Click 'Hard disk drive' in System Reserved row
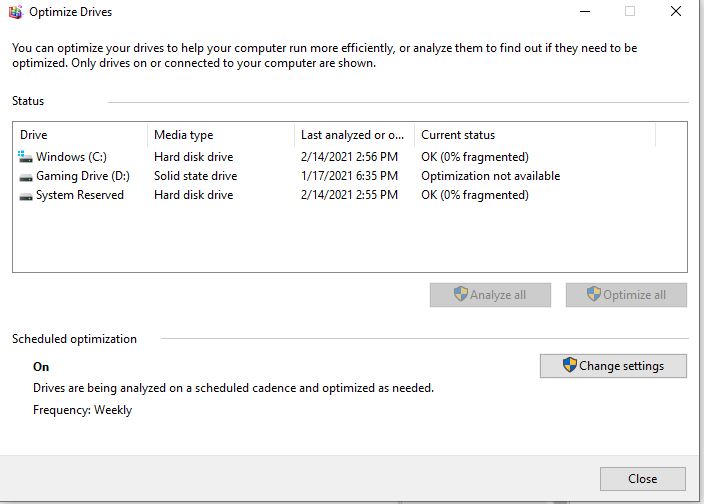Viewport: 704px width, 504px height. [194, 195]
